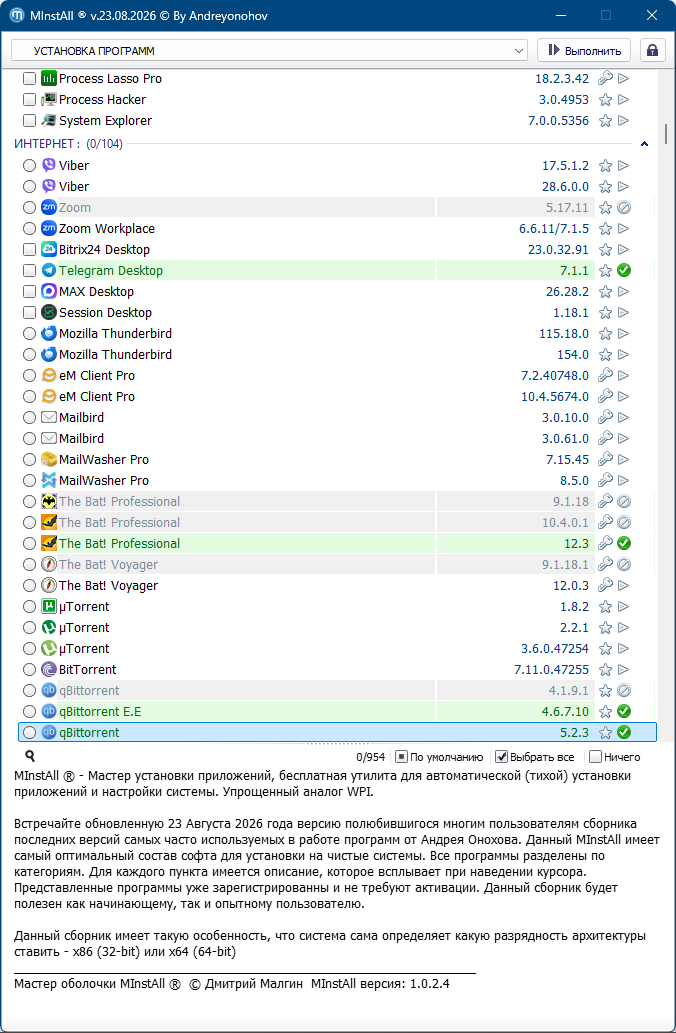Open the УСТАНОВКА ПРОГРАММ dropdown
The height and width of the screenshot is (1033, 676).
pyautogui.click(x=269, y=51)
